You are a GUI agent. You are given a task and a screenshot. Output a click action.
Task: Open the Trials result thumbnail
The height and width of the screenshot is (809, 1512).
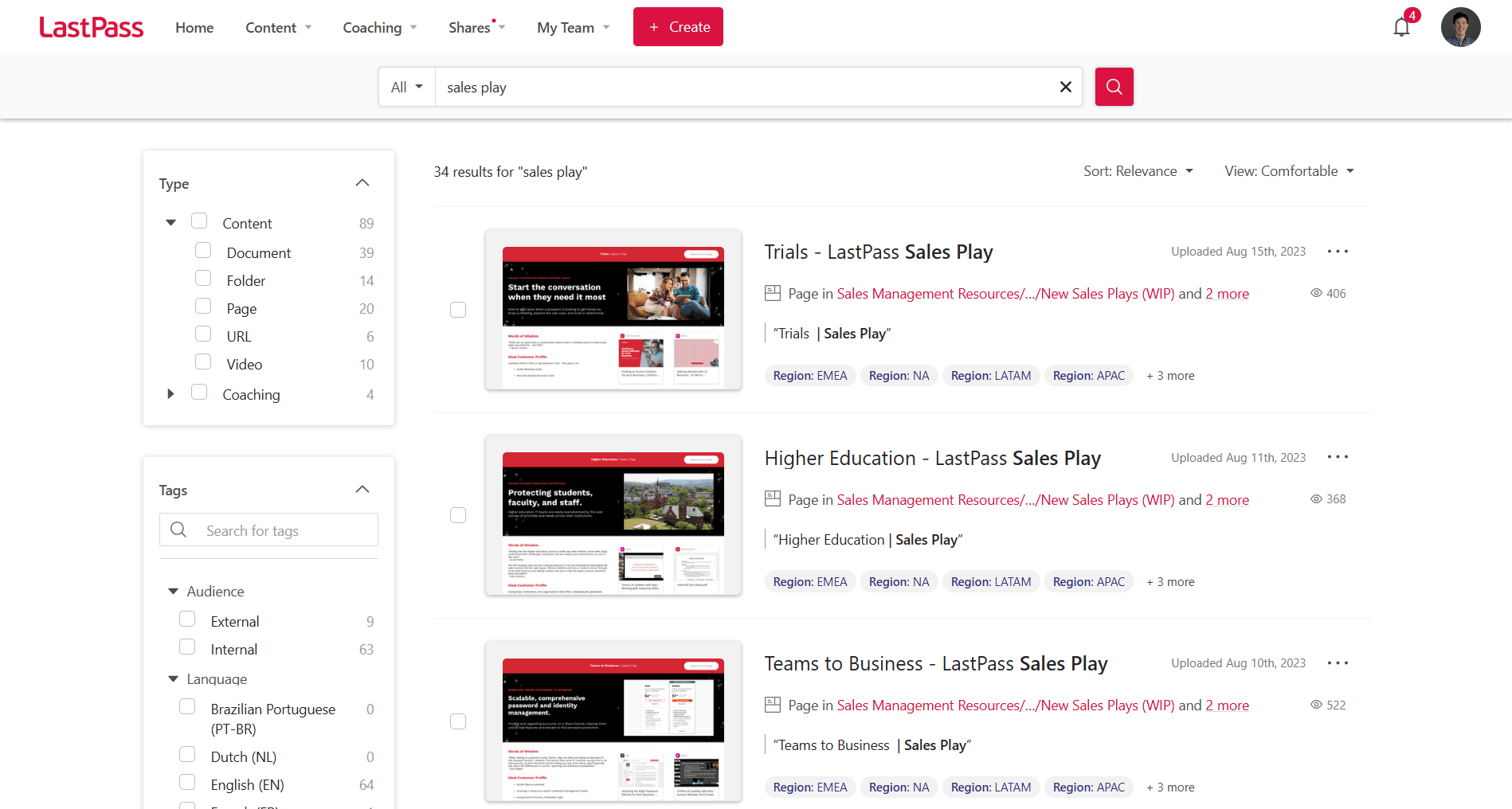coord(613,310)
